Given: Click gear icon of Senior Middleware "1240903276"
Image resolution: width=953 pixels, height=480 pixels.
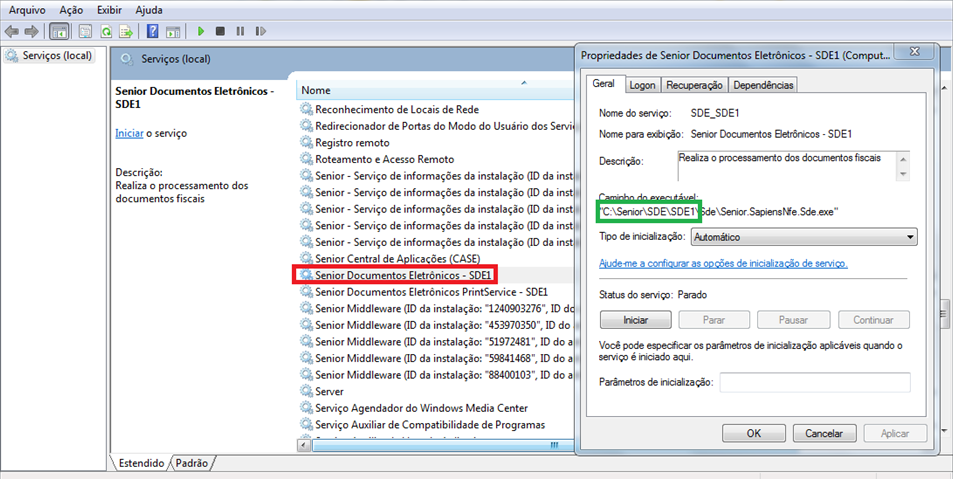Looking at the screenshot, I should pos(306,309).
